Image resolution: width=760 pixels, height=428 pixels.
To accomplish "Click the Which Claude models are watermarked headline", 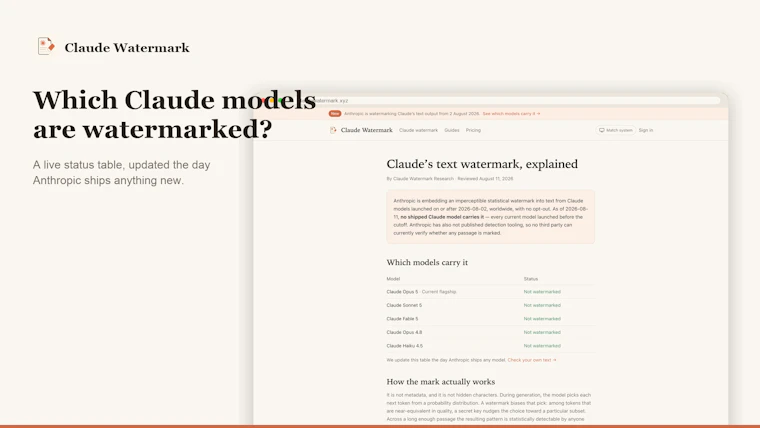I will click(174, 114).
